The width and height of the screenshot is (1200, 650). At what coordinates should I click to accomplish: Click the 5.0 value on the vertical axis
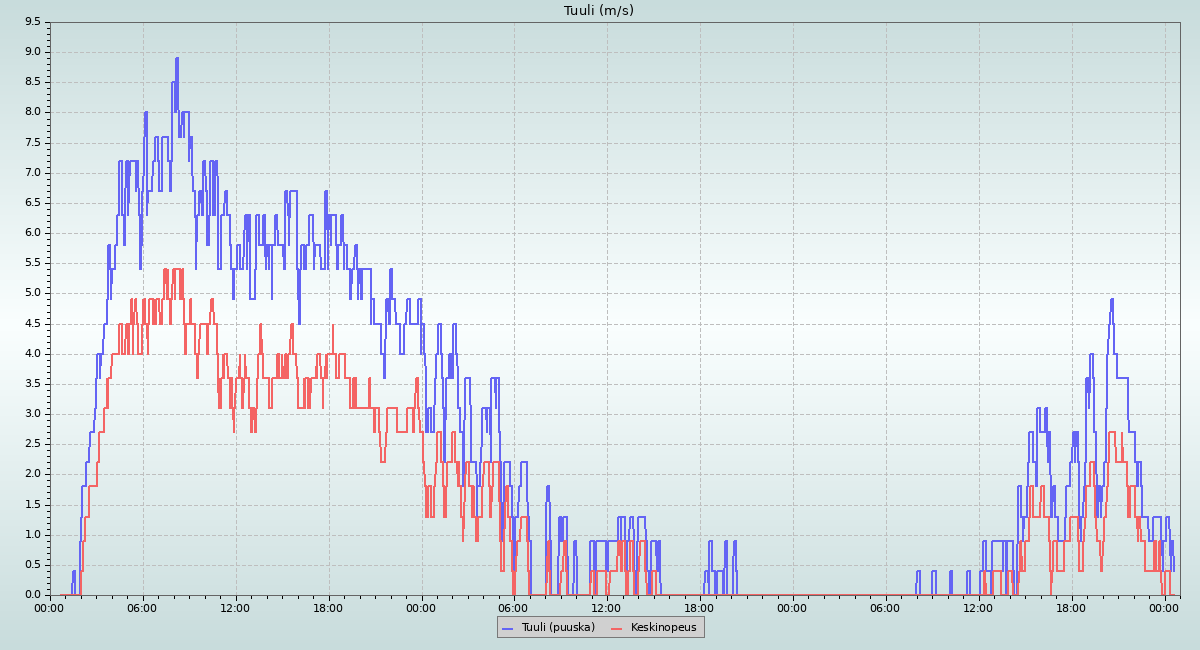coord(33,293)
